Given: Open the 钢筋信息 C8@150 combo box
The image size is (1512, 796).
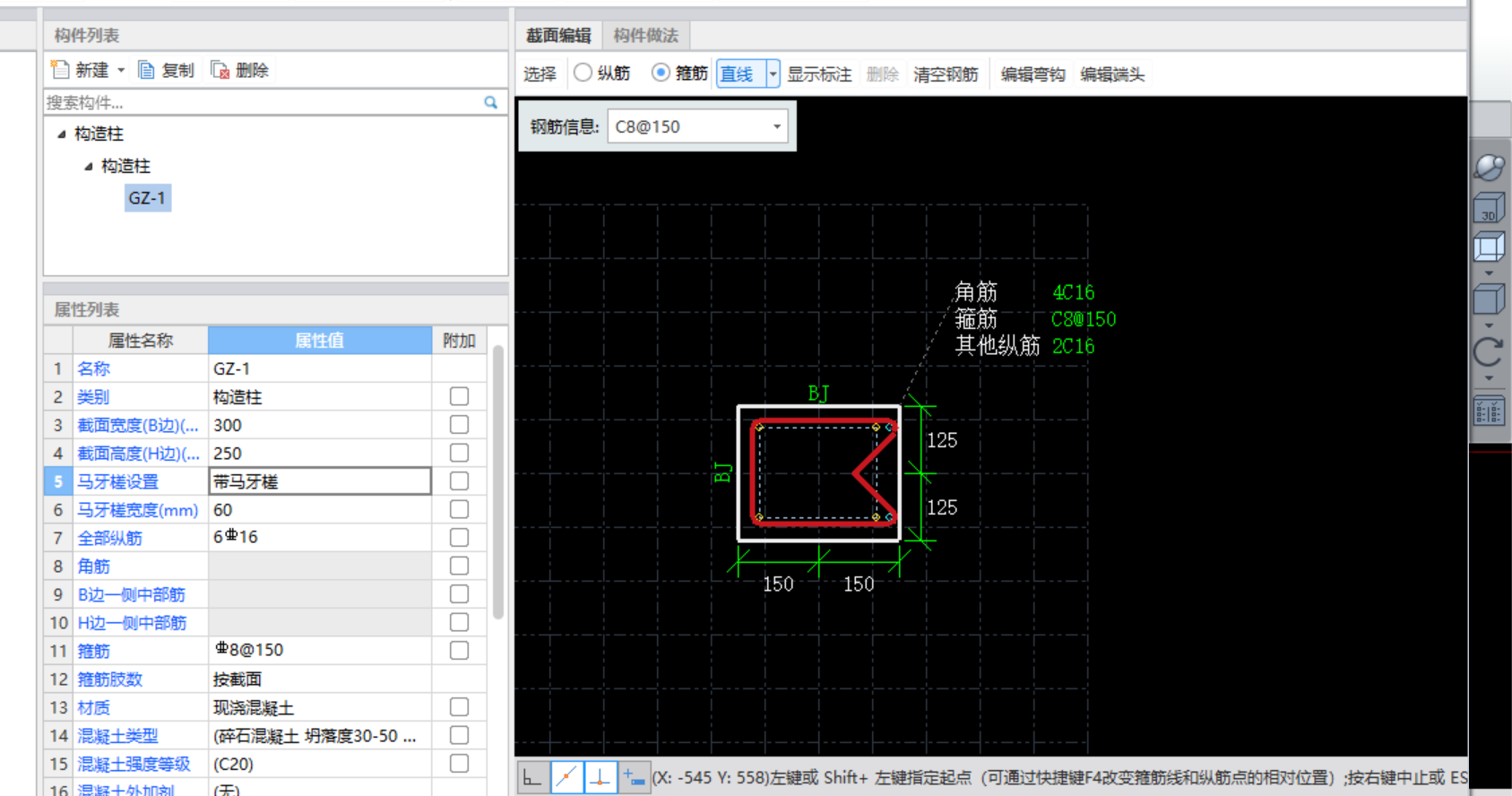Looking at the screenshot, I should coord(698,126).
